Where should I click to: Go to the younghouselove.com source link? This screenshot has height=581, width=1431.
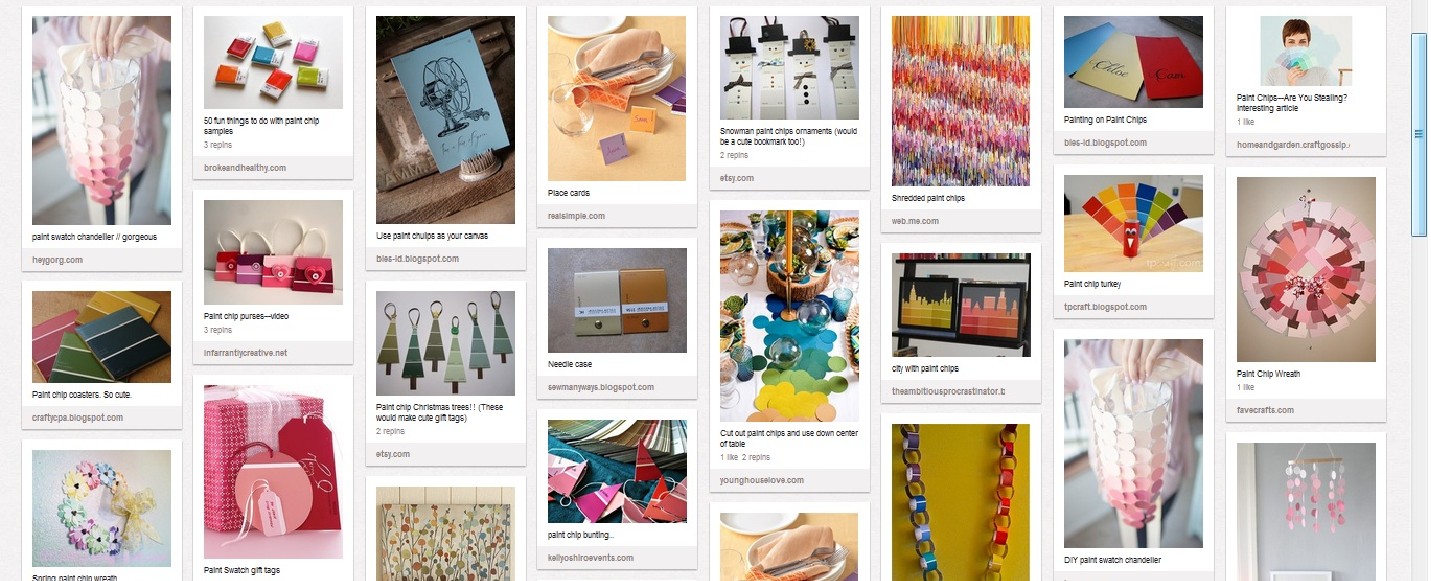pos(761,480)
